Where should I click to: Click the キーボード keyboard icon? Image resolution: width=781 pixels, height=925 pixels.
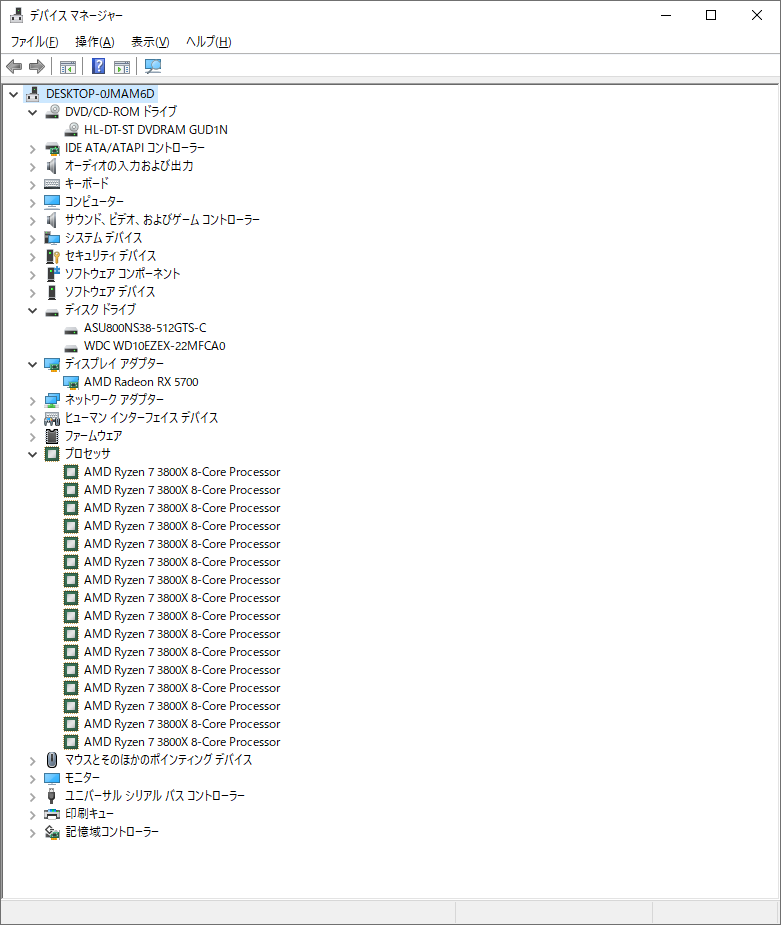52,183
